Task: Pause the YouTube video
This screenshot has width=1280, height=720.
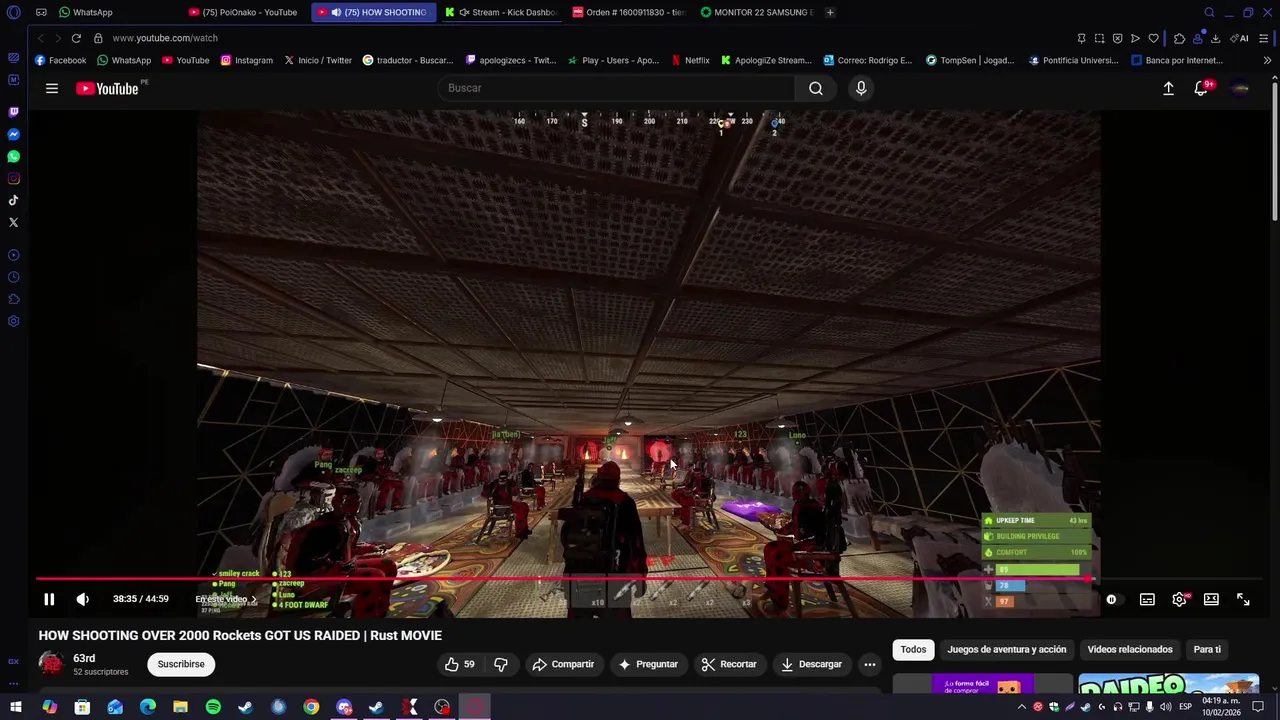Action: (x=49, y=599)
